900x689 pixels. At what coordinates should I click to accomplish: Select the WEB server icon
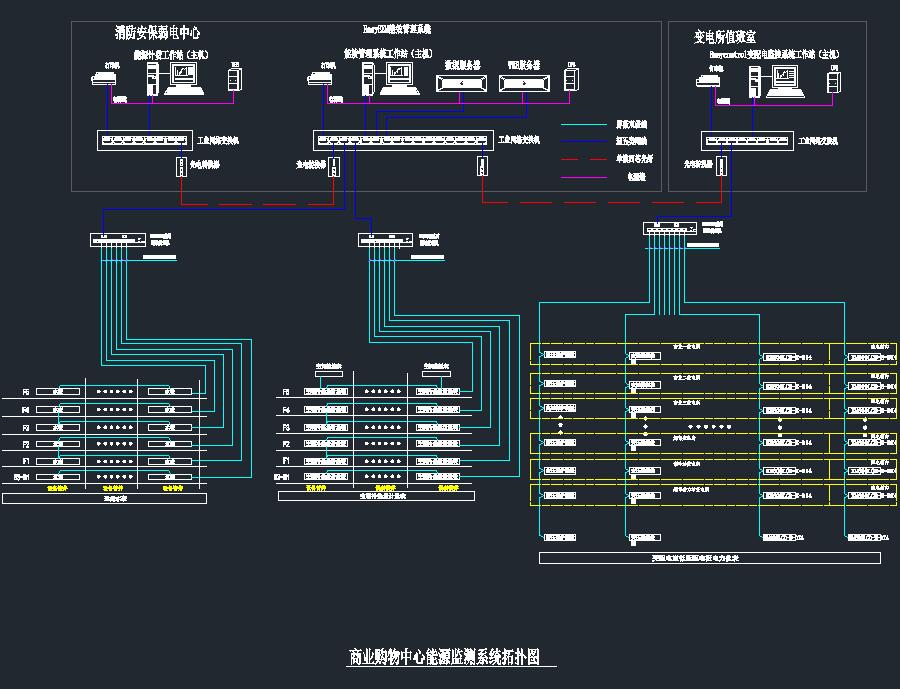(525, 82)
